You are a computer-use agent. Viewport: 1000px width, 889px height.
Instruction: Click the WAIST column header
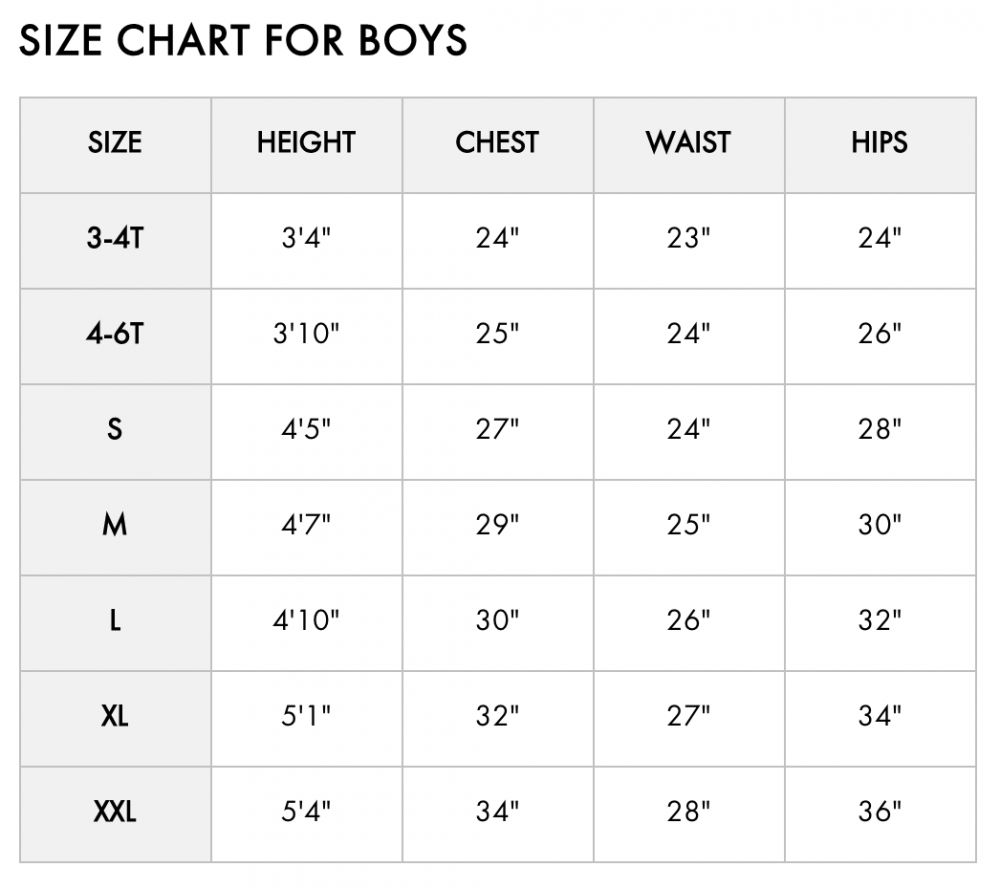pyautogui.click(x=689, y=145)
